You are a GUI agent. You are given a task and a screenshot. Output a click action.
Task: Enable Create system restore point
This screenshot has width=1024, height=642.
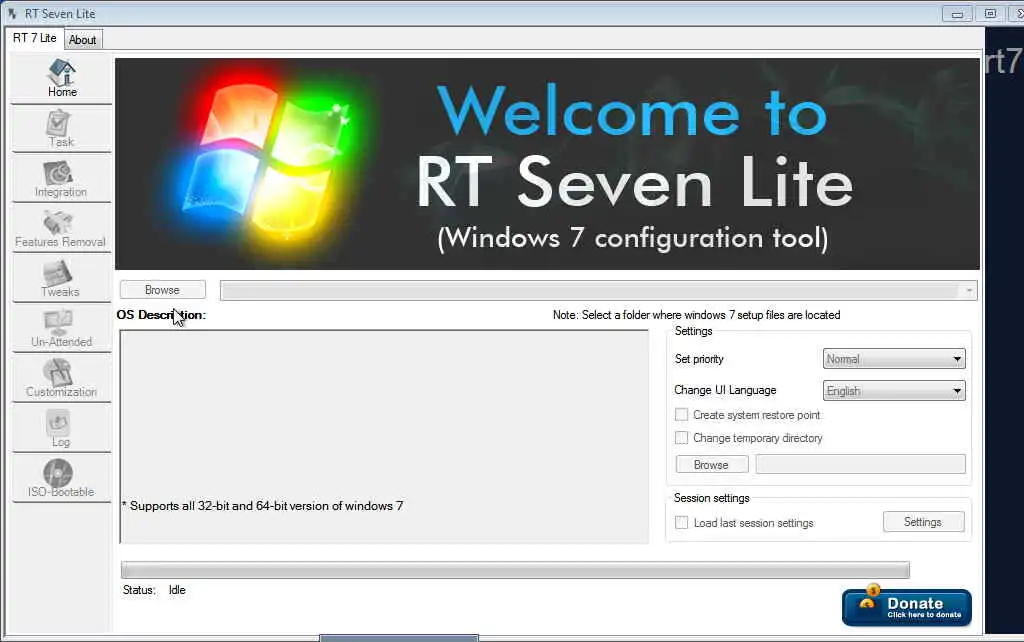(682, 415)
